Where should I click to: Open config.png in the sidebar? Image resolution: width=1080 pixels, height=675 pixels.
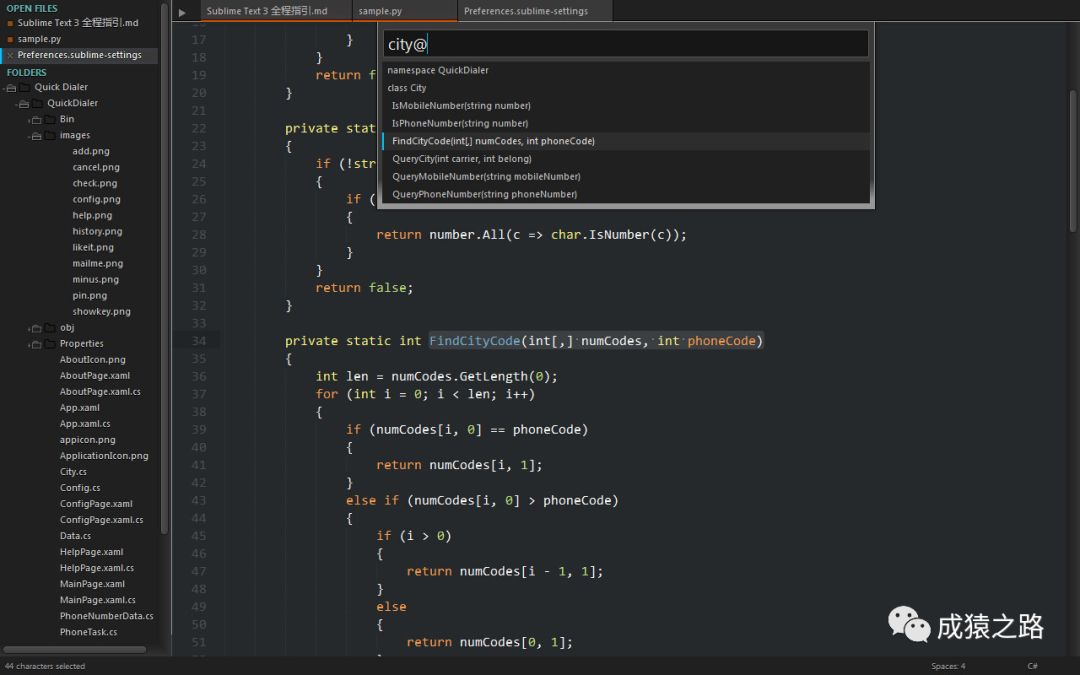coord(96,200)
